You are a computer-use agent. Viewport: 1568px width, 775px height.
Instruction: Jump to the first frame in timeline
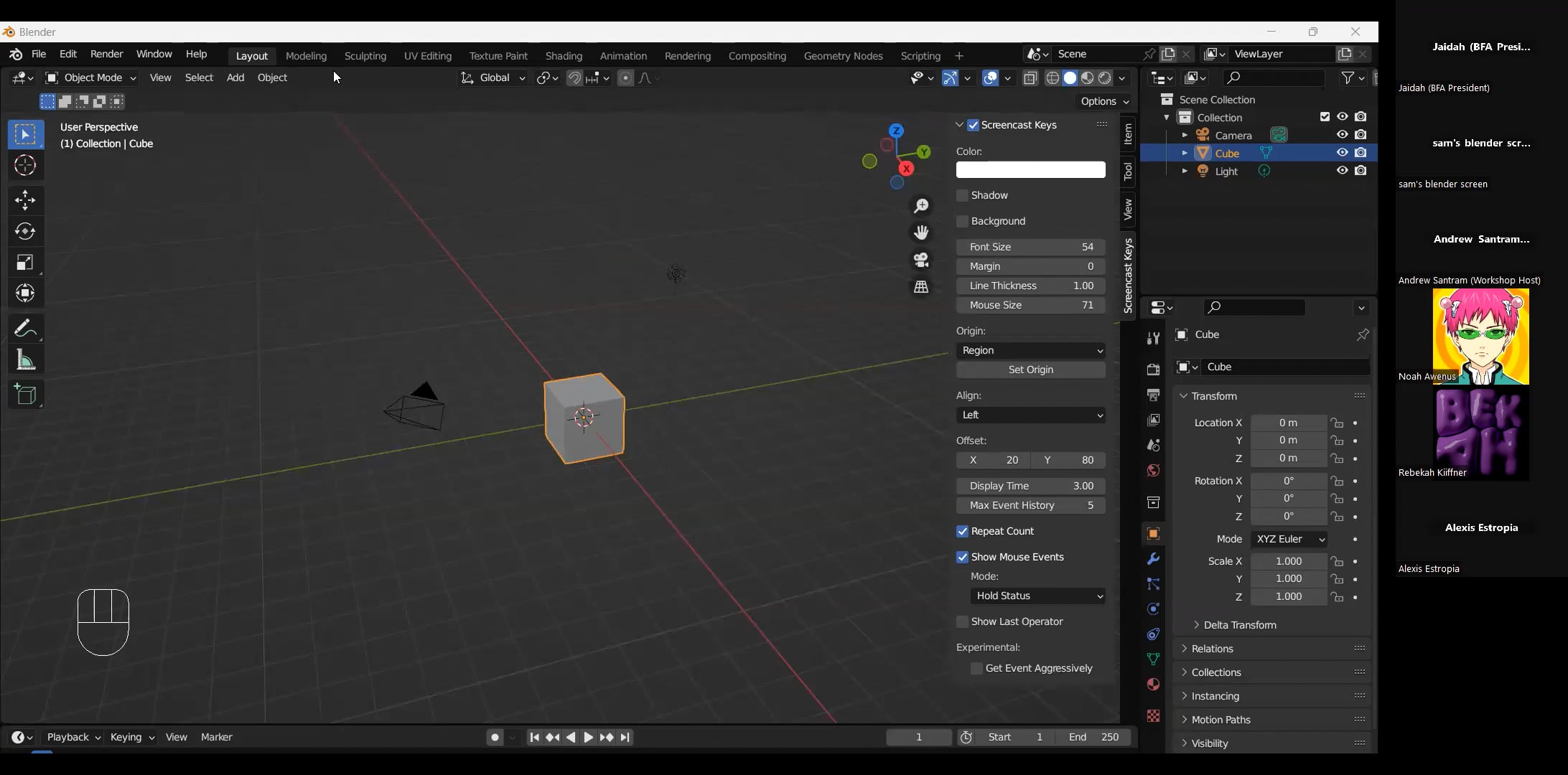point(534,737)
